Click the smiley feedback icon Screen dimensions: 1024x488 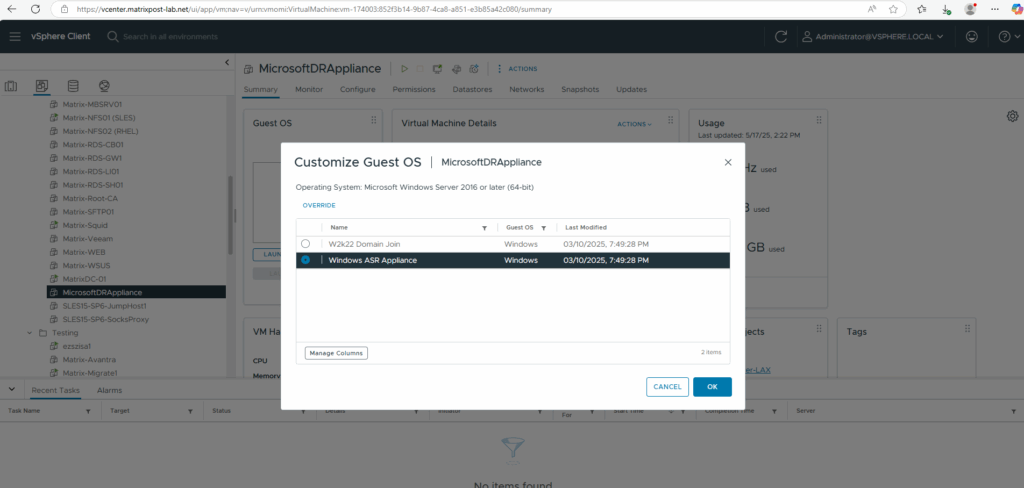click(x=972, y=37)
